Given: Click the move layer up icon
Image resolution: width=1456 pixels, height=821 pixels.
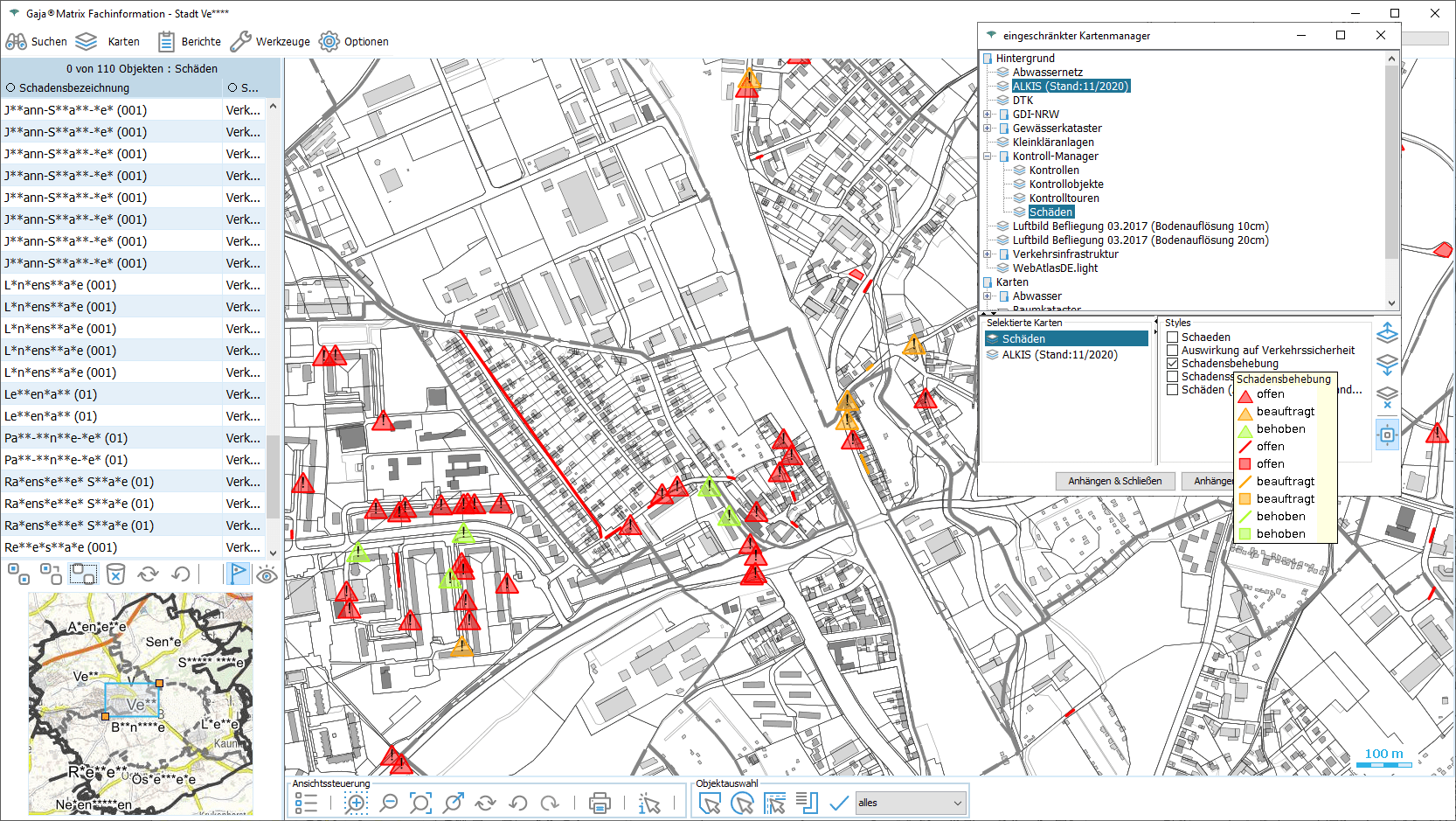Looking at the screenshot, I should [x=1387, y=333].
